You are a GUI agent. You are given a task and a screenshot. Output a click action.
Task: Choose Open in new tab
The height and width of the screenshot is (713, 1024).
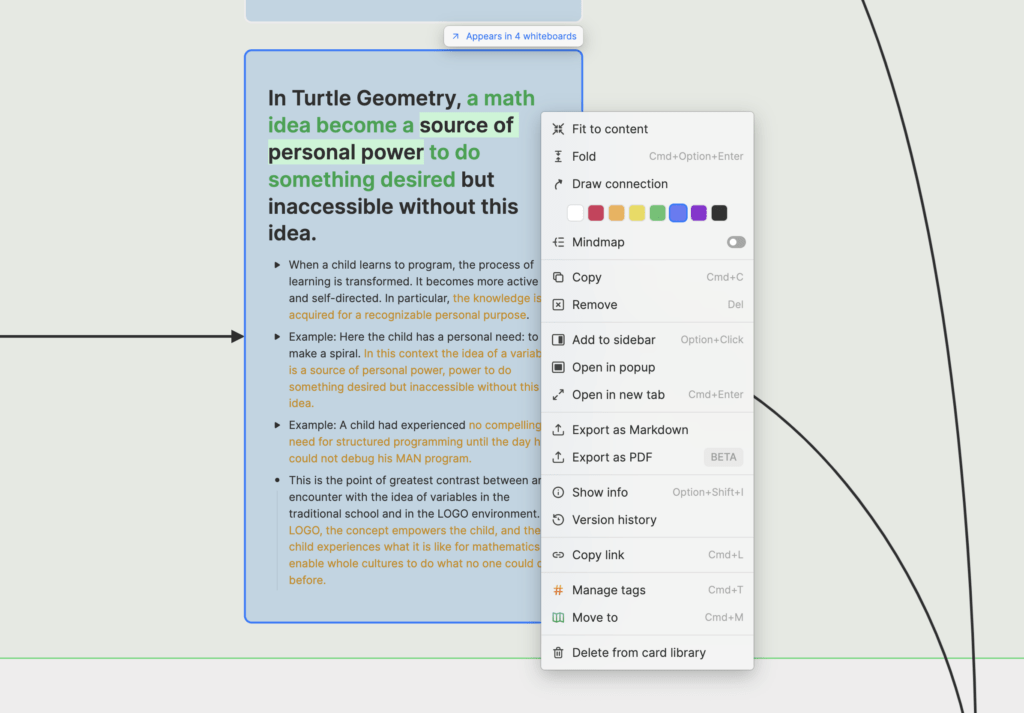647,395
